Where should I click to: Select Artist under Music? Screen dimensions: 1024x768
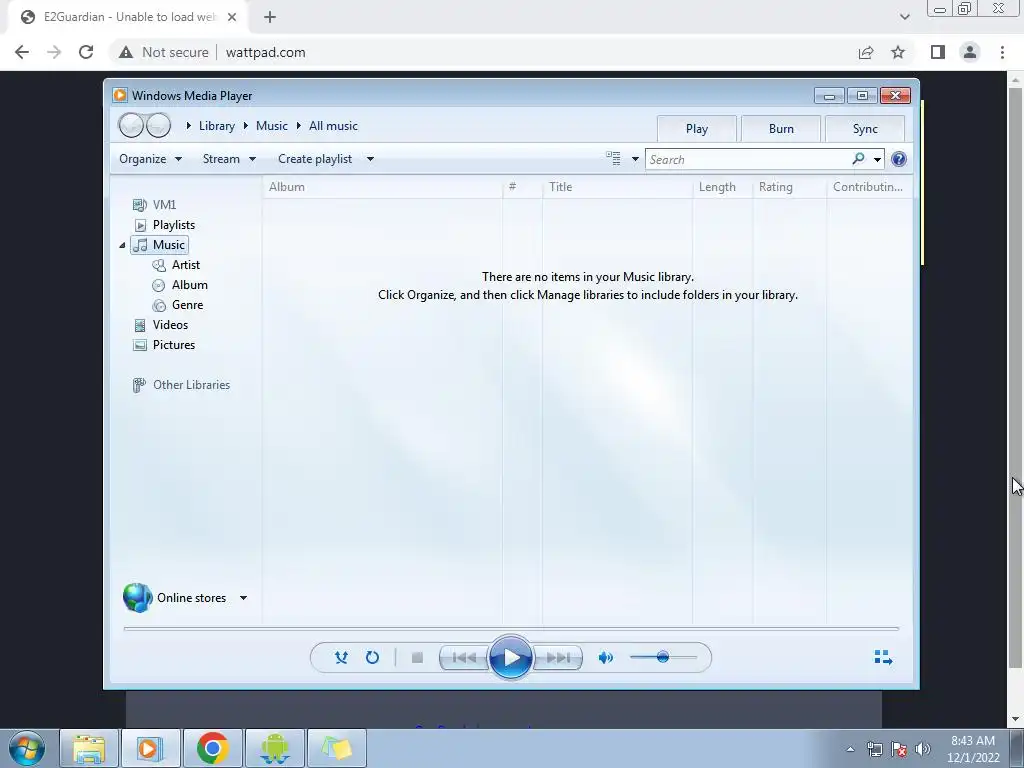pyautogui.click(x=176, y=265)
